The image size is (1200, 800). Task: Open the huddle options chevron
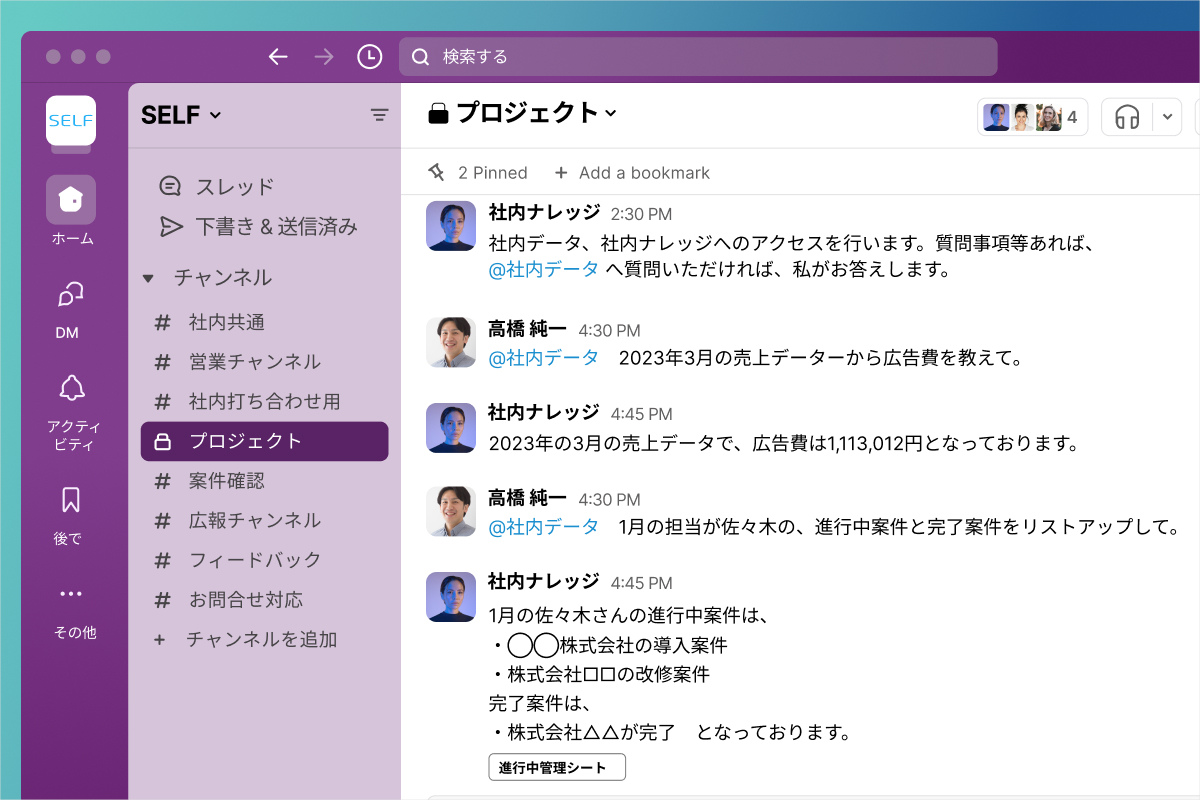pos(1166,117)
